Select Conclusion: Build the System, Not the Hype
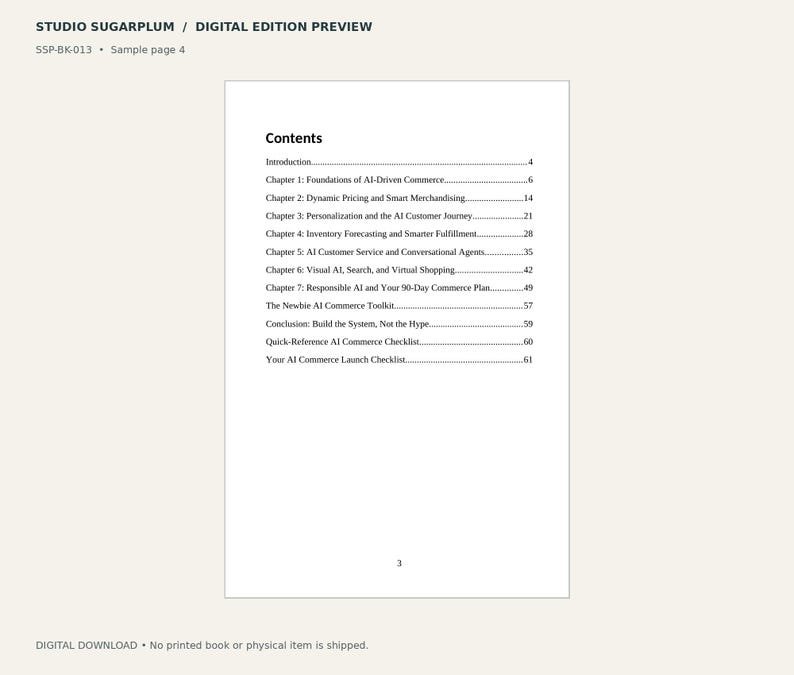The image size is (794, 675). pos(399,324)
